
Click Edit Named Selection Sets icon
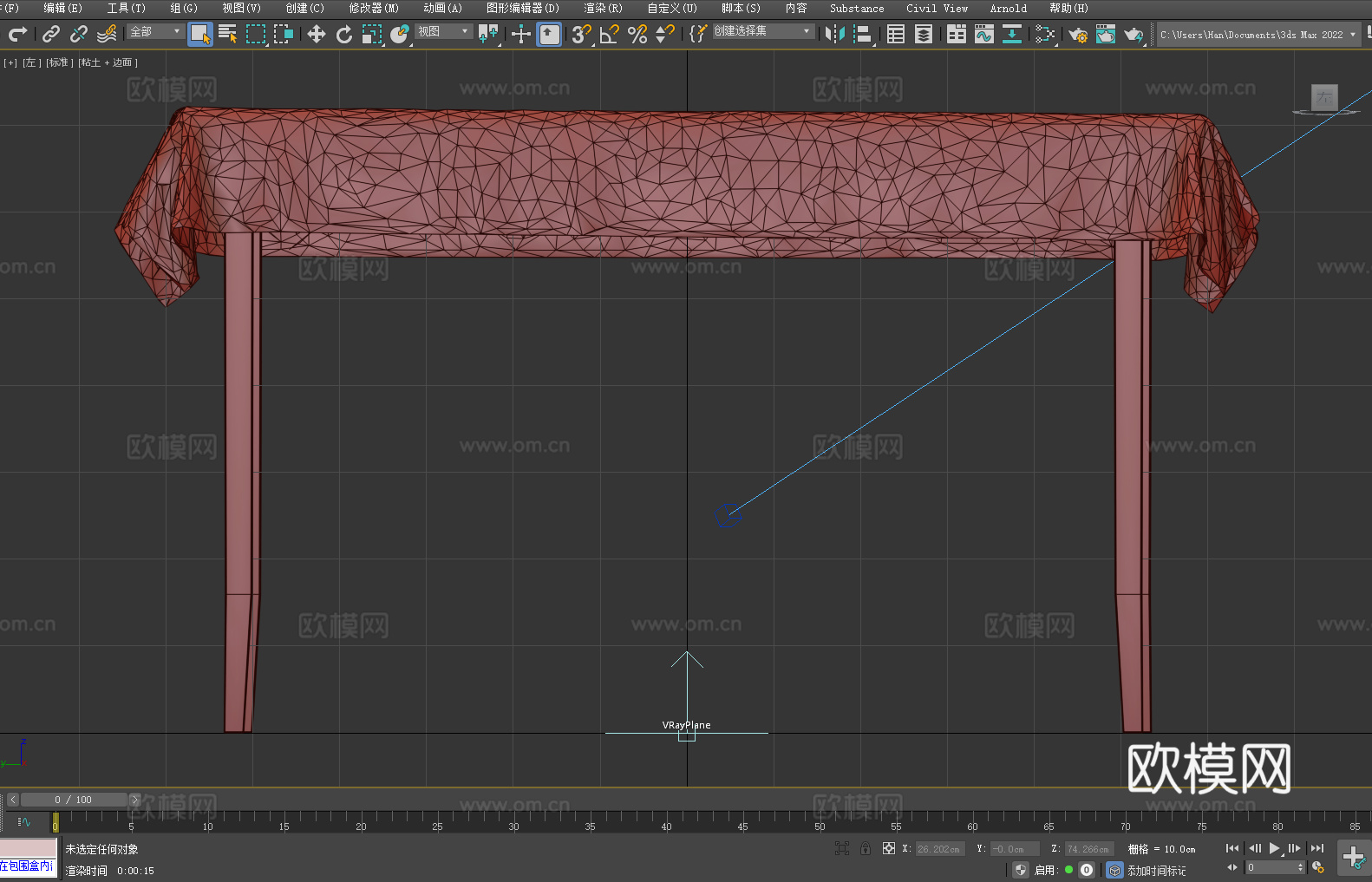[698, 34]
